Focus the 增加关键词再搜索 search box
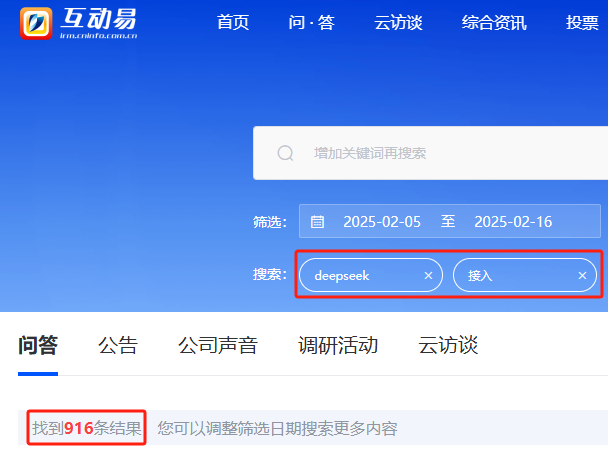The image size is (608, 456). pyautogui.click(x=430, y=153)
